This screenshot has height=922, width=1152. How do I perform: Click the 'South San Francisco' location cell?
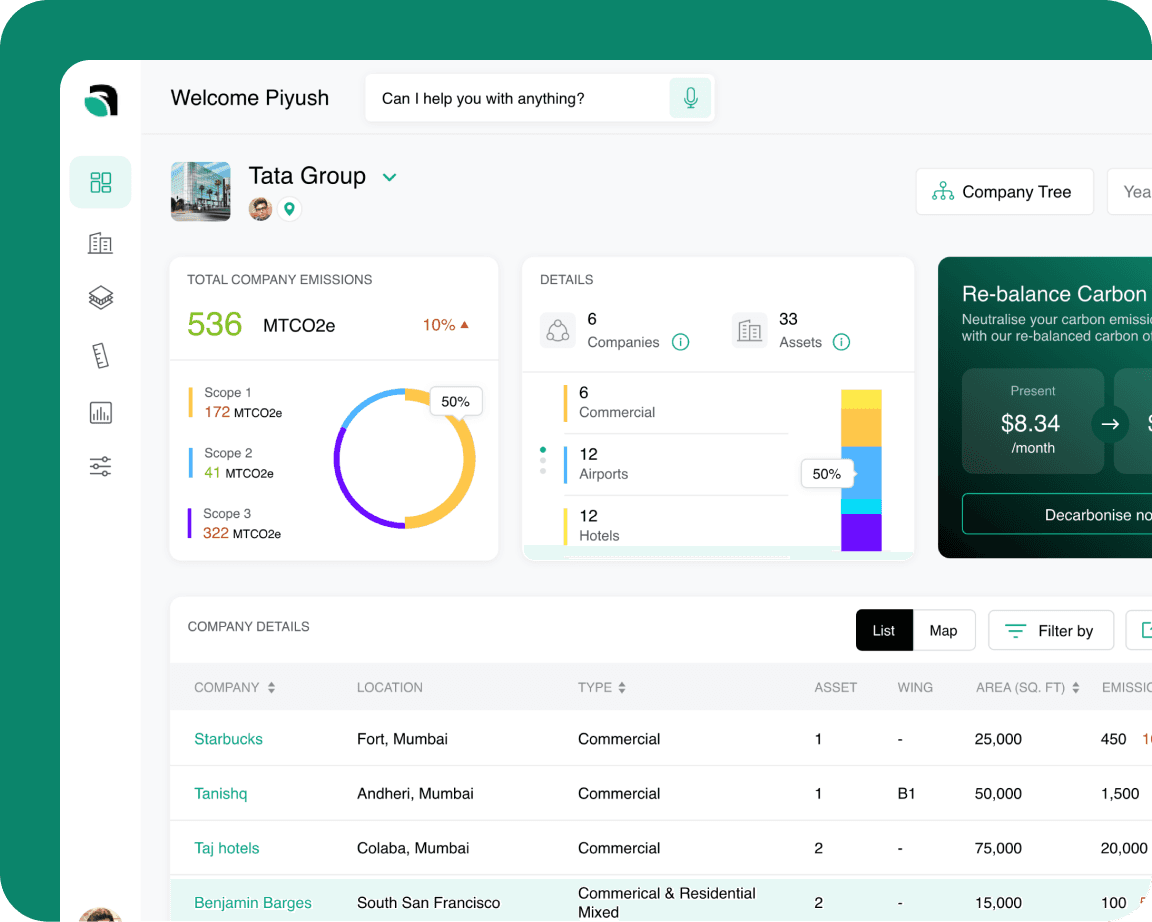[428, 902]
